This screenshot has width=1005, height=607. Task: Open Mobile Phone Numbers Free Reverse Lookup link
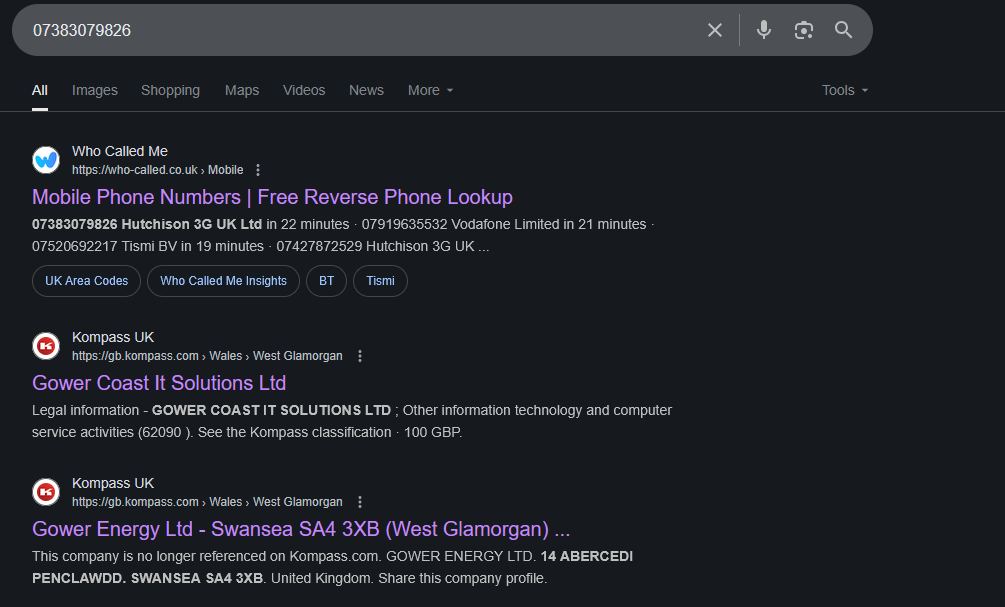click(272, 197)
